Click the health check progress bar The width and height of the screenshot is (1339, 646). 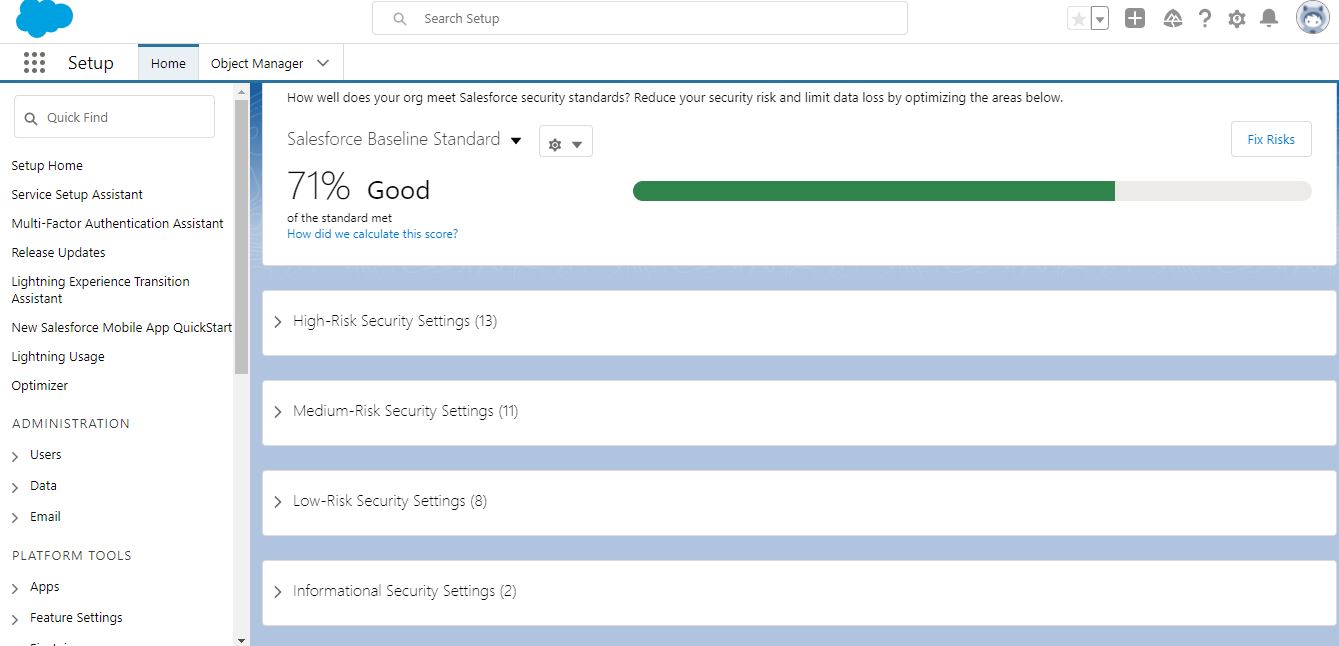[970, 190]
